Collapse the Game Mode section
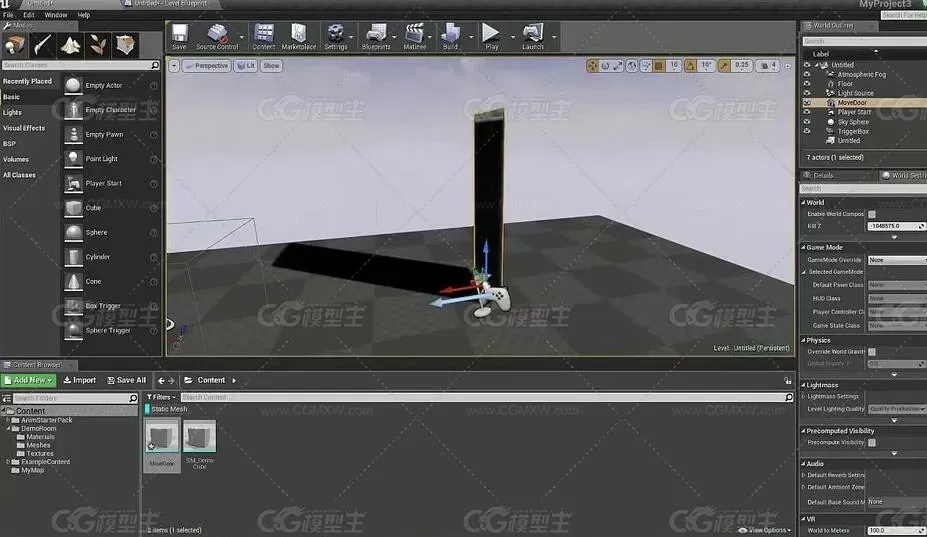The width and height of the screenshot is (927, 537). (803, 247)
